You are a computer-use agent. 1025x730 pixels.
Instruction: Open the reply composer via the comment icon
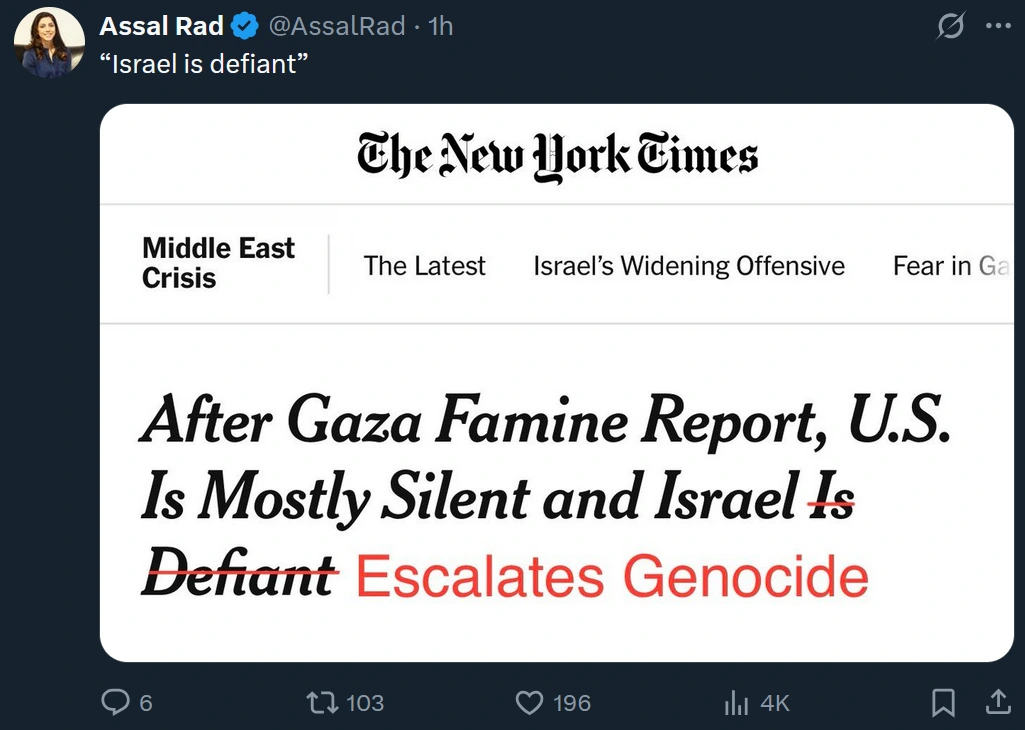click(x=116, y=703)
